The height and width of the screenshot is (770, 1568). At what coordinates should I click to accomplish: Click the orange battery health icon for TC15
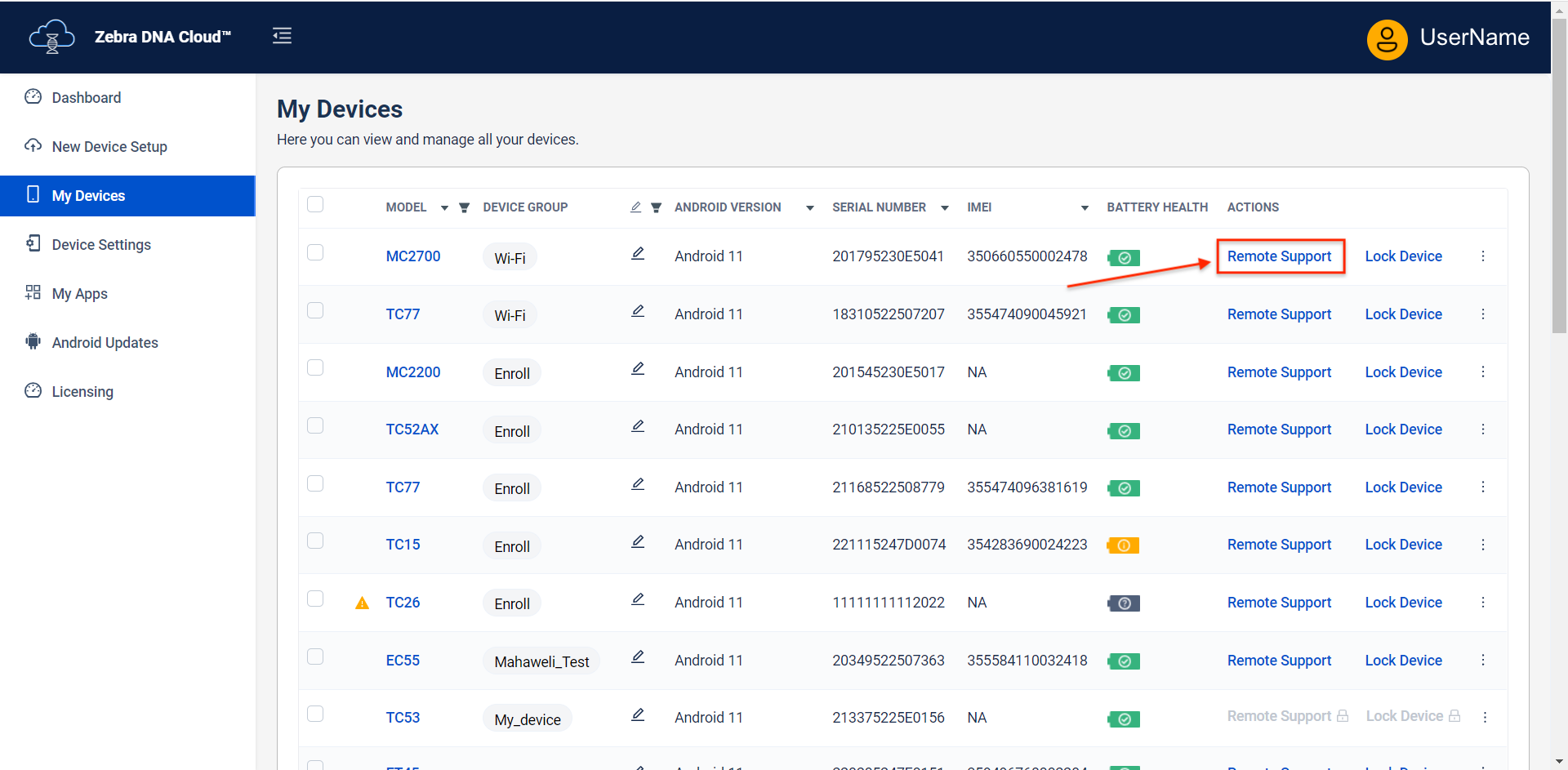coord(1123,545)
